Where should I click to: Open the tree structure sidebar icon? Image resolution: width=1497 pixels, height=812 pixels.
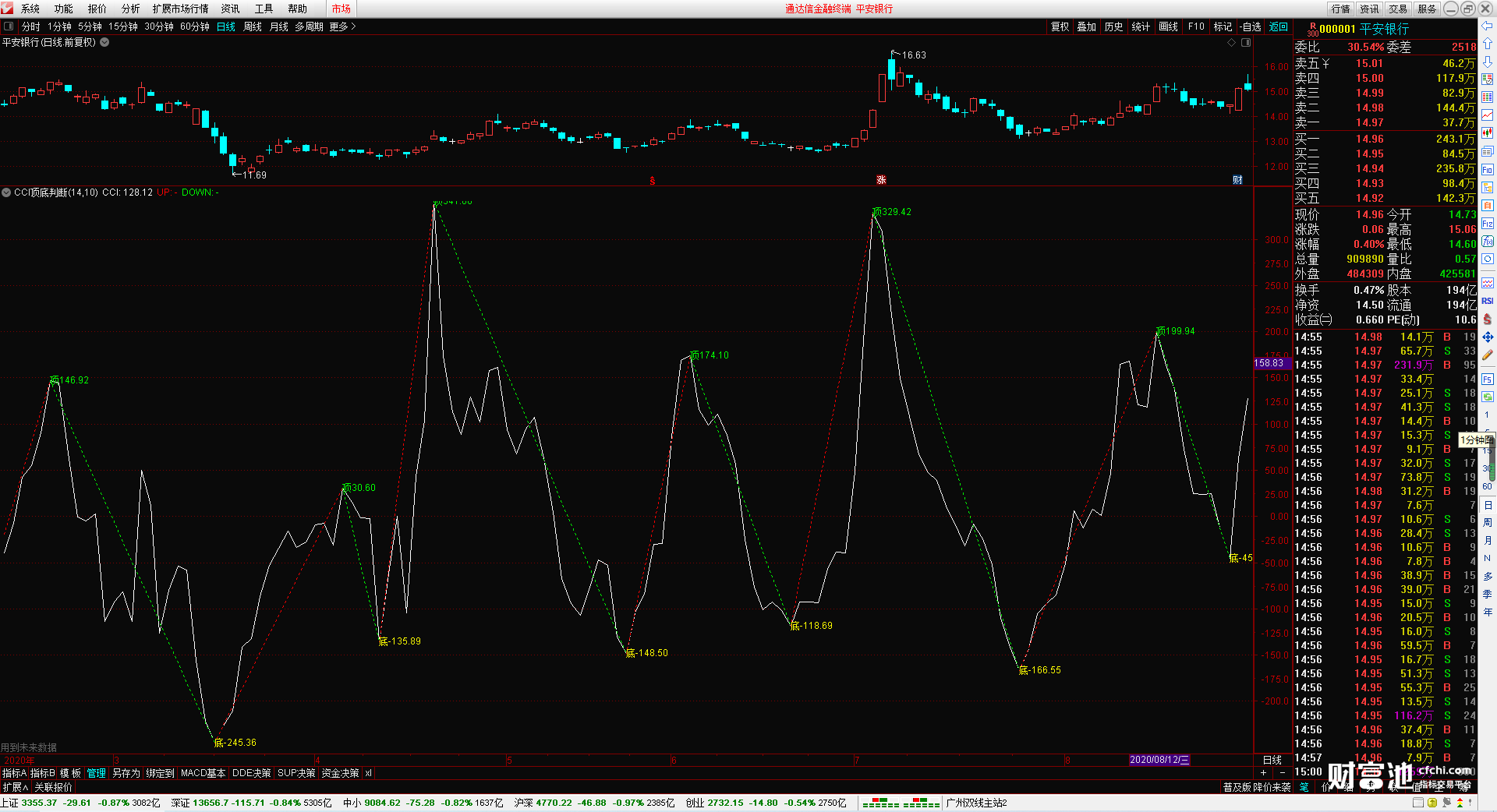[x=1488, y=187]
